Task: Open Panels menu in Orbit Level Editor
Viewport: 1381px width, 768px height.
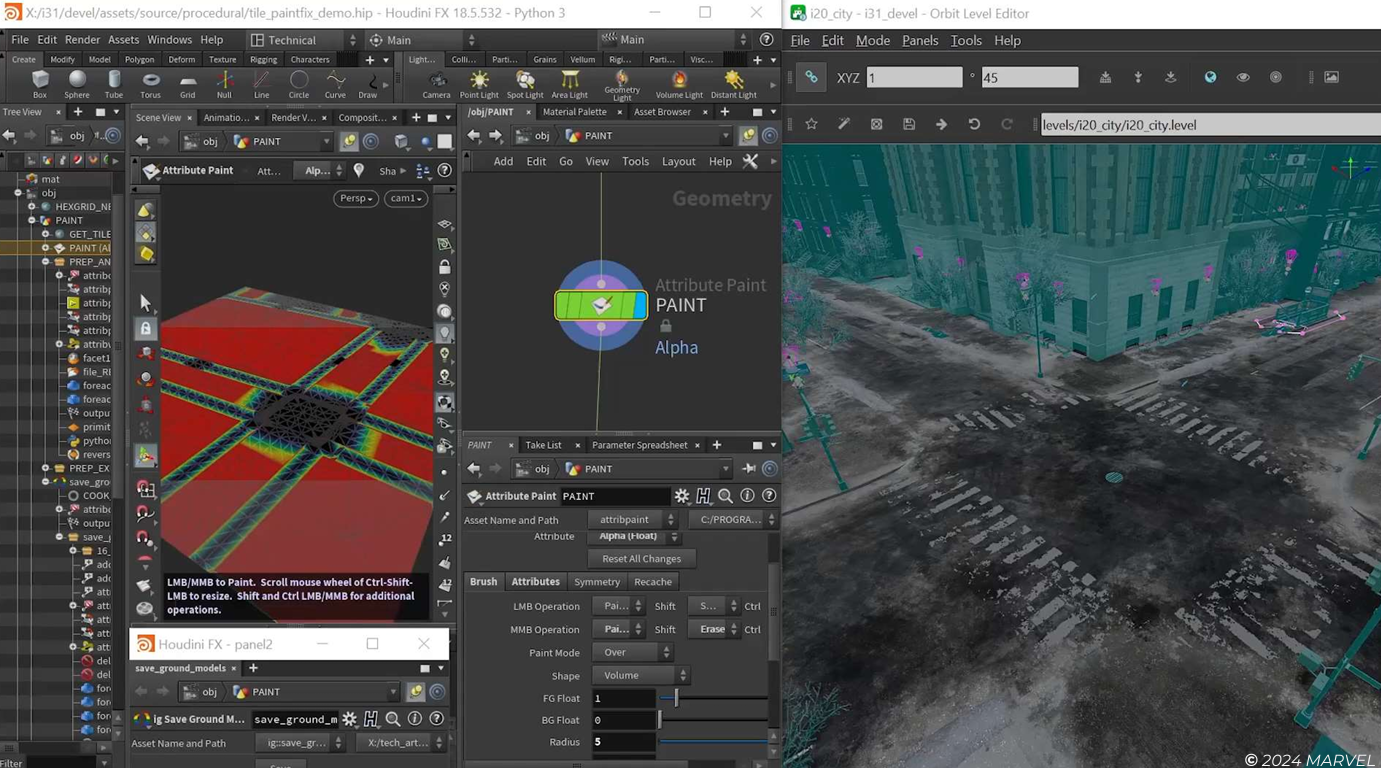Action: (920, 40)
